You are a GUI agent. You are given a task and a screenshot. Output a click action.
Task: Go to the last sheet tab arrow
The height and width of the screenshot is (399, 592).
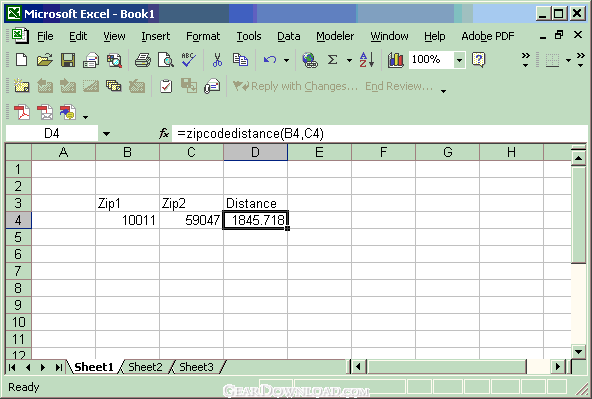pyautogui.click(x=59, y=367)
